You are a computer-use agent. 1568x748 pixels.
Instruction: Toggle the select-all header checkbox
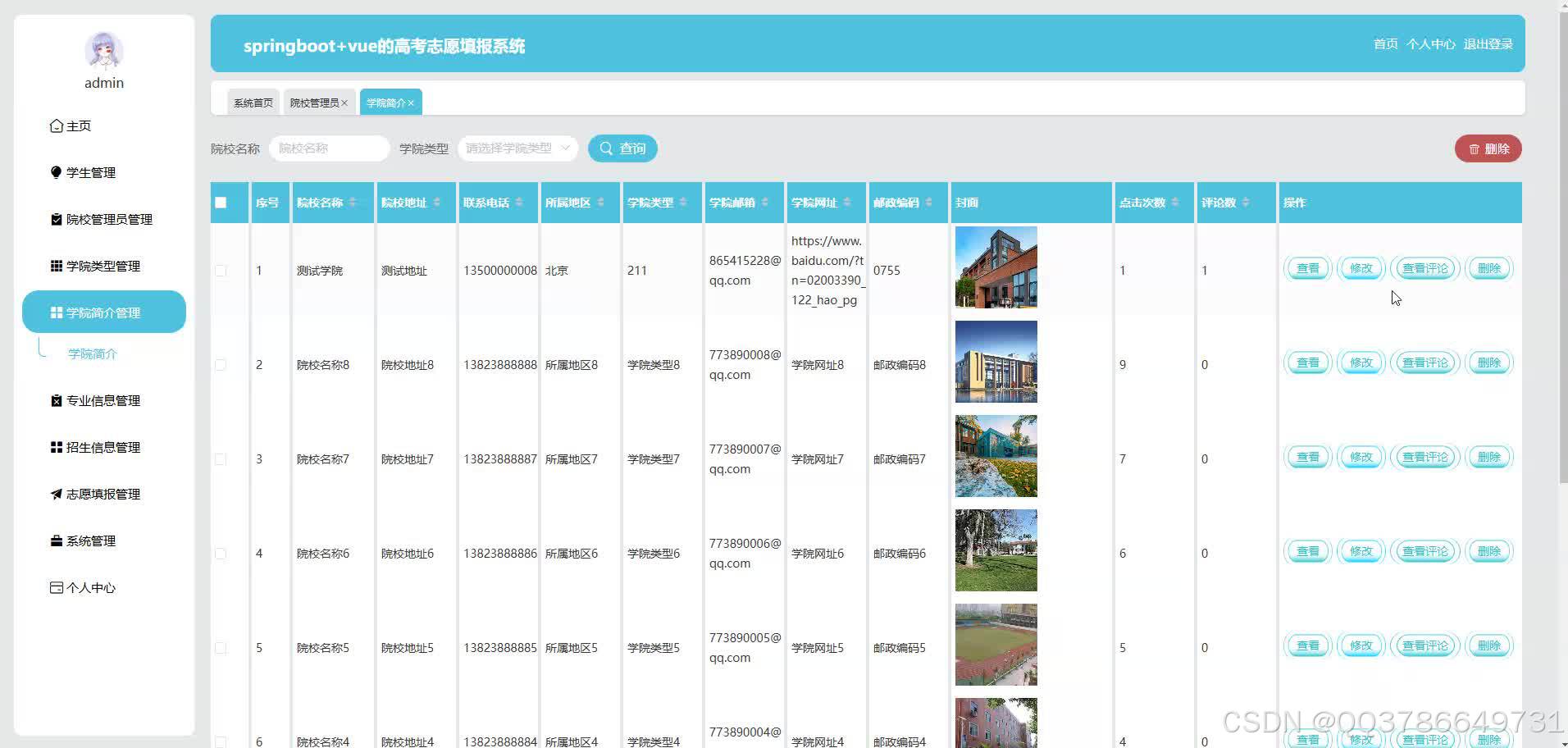coord(221,203)
